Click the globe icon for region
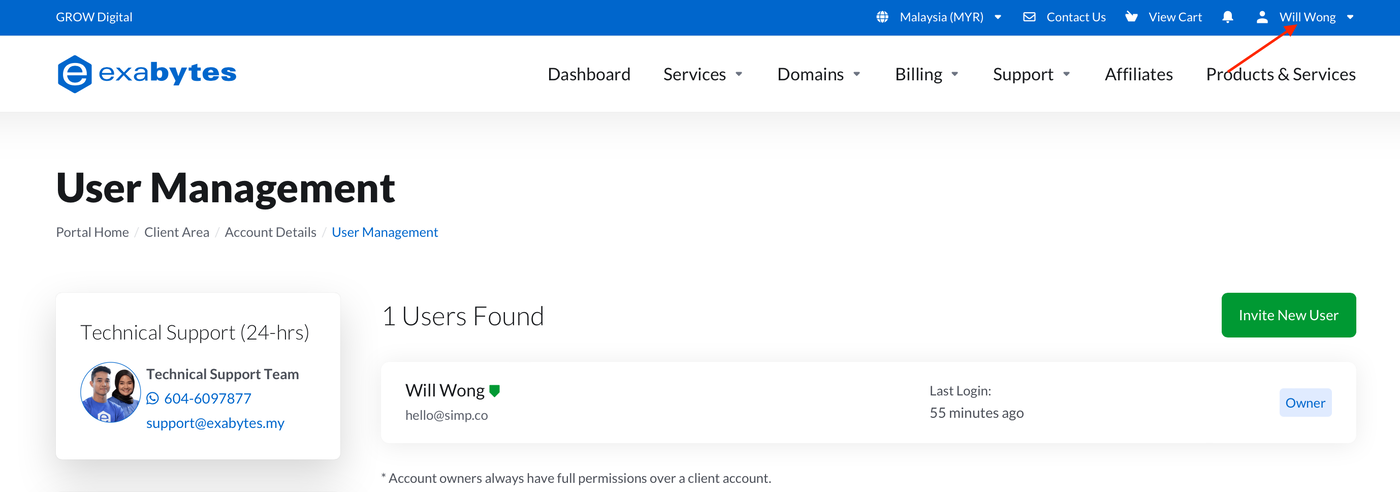This screenshot has height=492, width=1400. 882,17
